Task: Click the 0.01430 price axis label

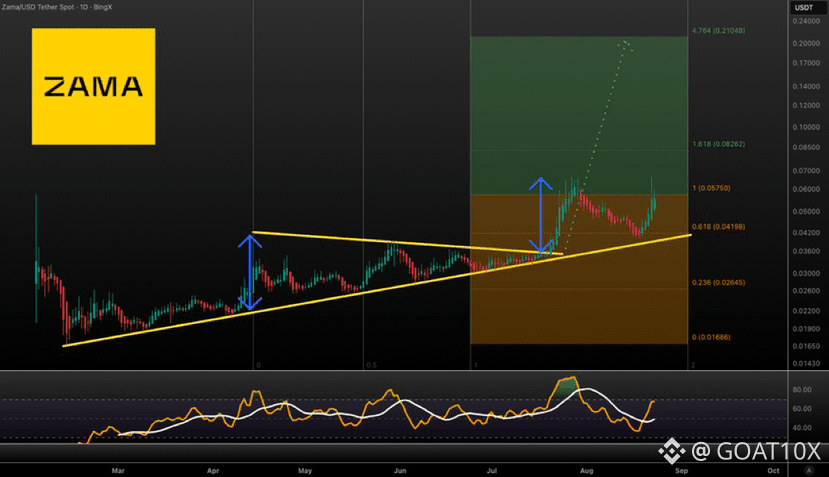Action: (x=806, y=364)
